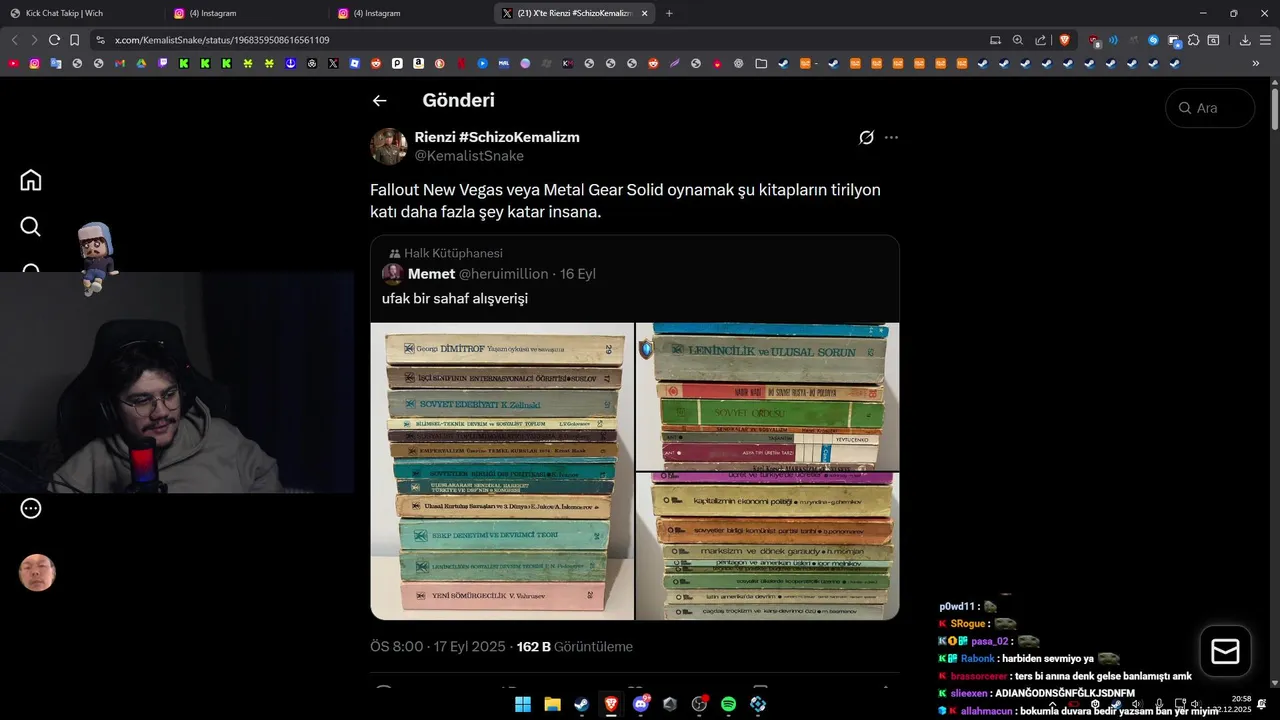This screenshot has height=720, width=1280.
Task: Open the zoom magnifier in address bar
Action: [x=1018, y=40]
